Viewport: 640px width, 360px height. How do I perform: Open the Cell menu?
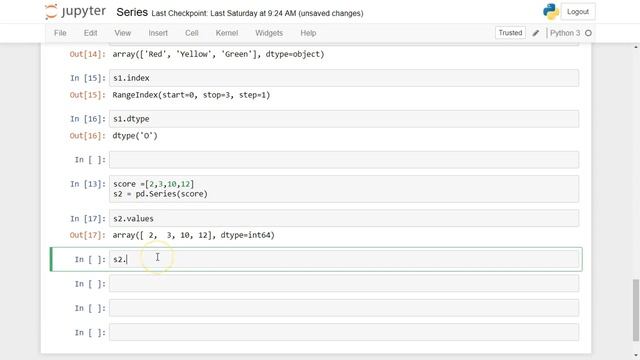pos(191,33)
